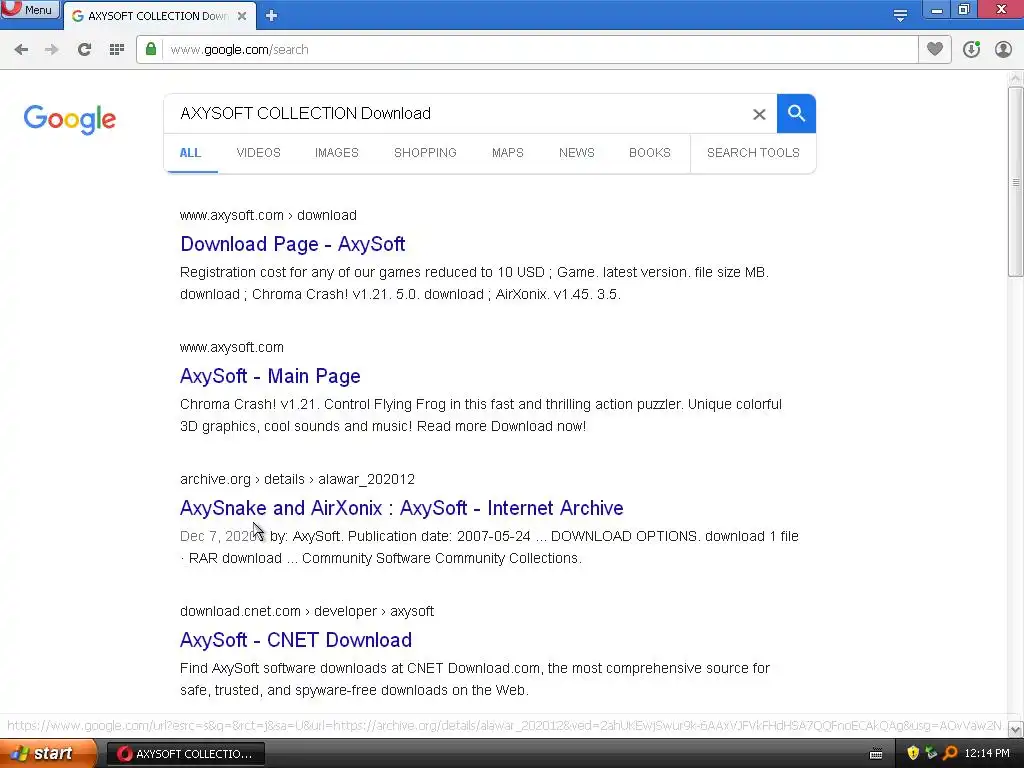
Task: Open the downloads icon in toolbar
Action: coord(971,49)
